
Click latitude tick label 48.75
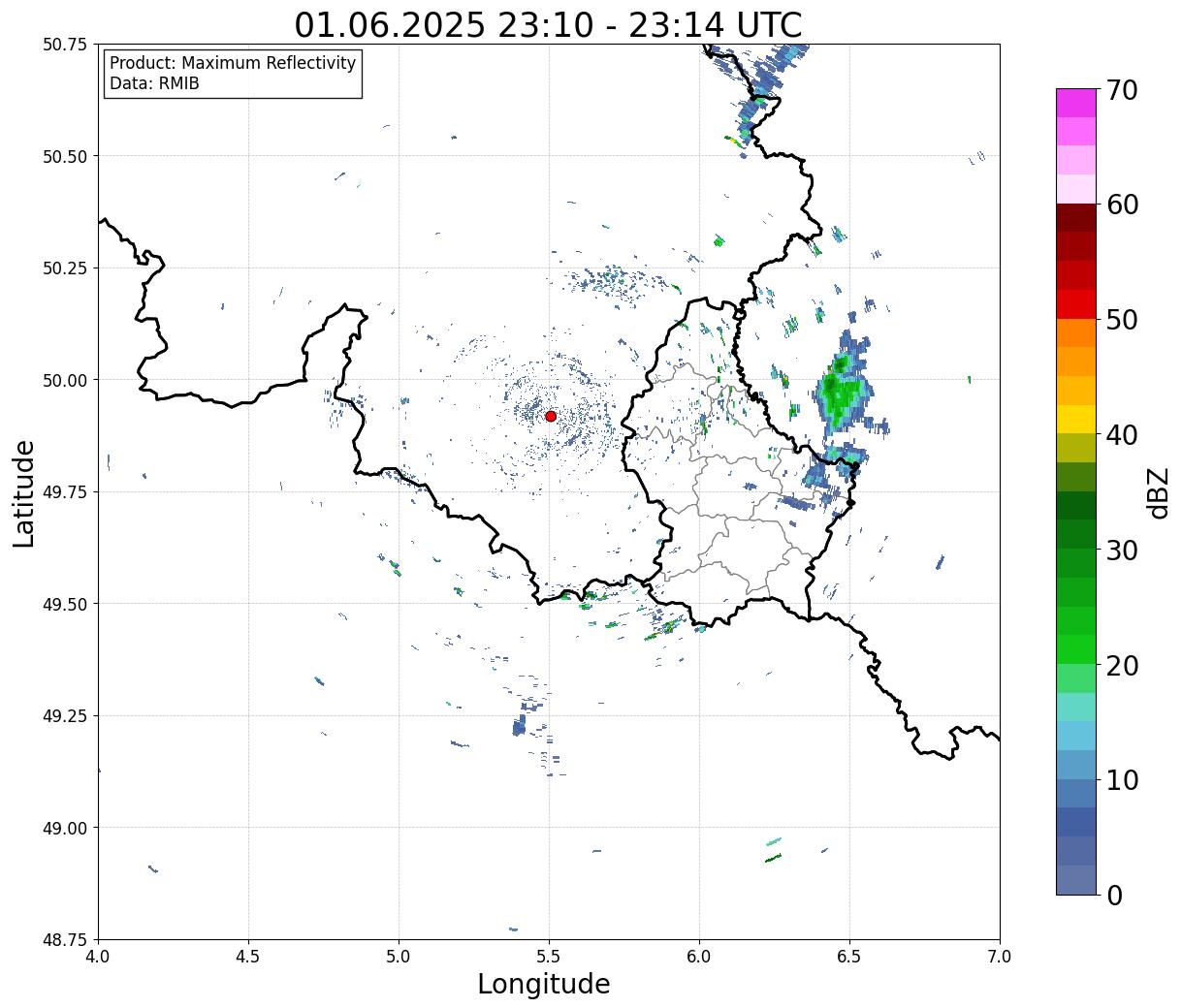65,940
